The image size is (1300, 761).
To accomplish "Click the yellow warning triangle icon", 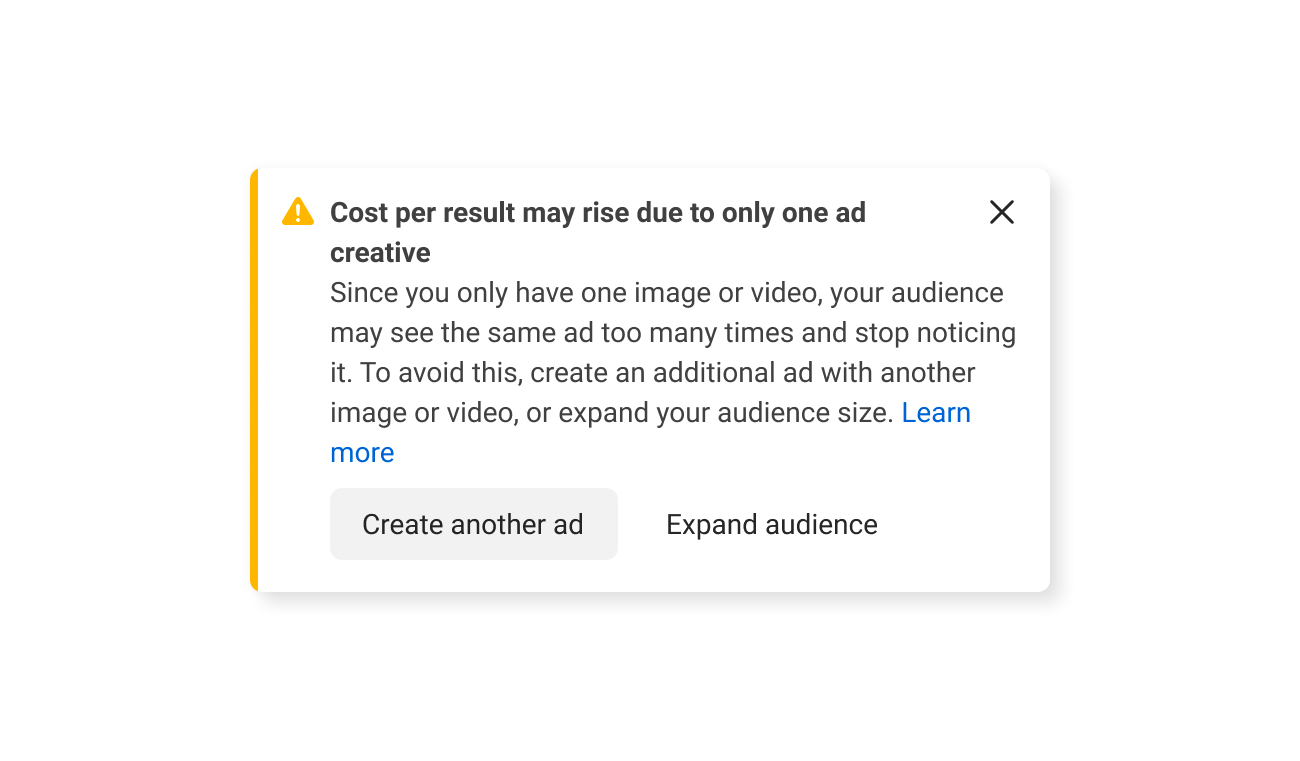I will 298,212.
